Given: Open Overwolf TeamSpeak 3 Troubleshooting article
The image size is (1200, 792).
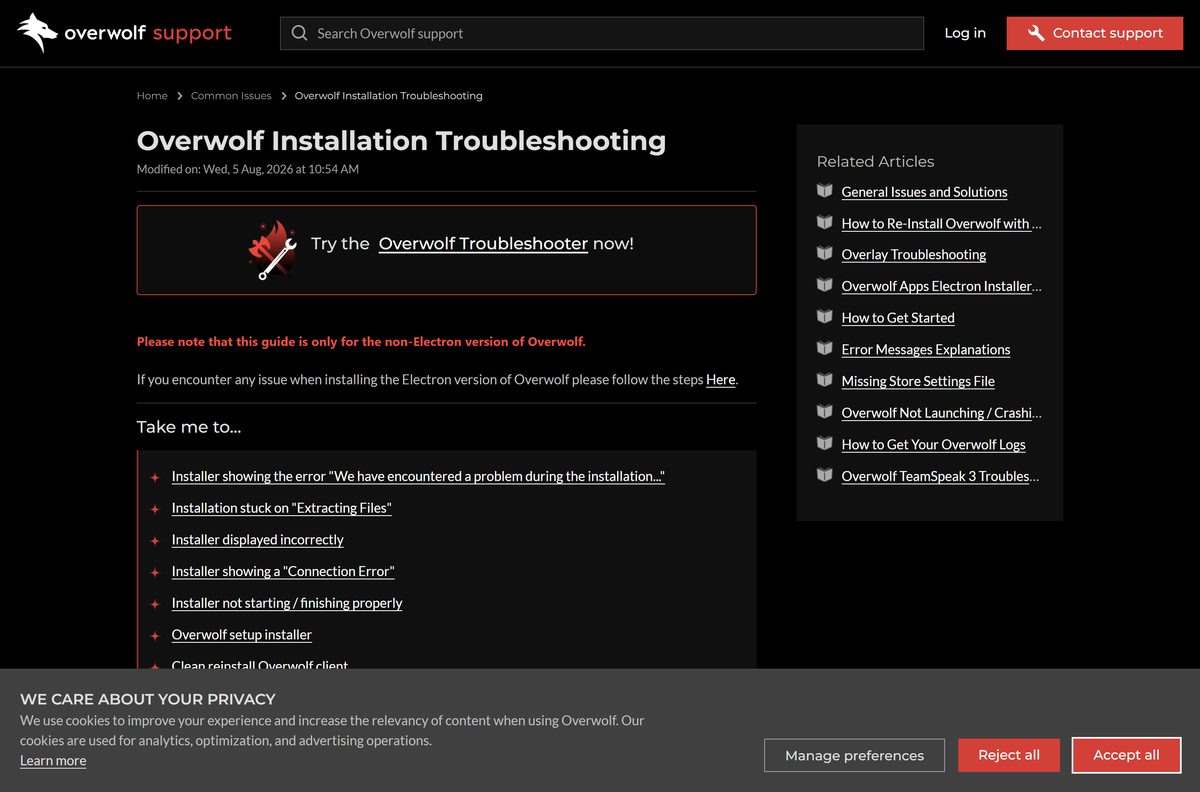Looking at the screenshot, I should [941, 476].
